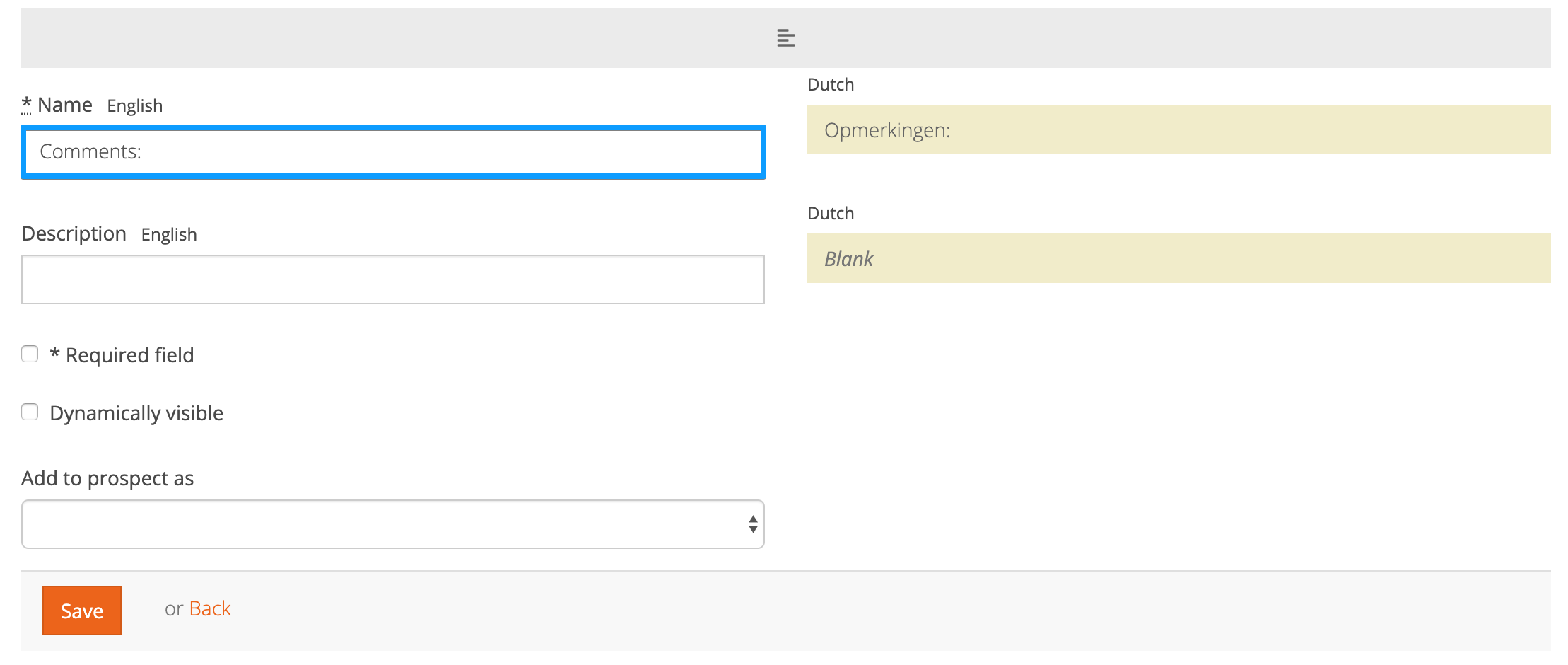This screenshot has height=665, width=1568.
Task: Enable the Required field checkbox
Action: pos(30,354)
